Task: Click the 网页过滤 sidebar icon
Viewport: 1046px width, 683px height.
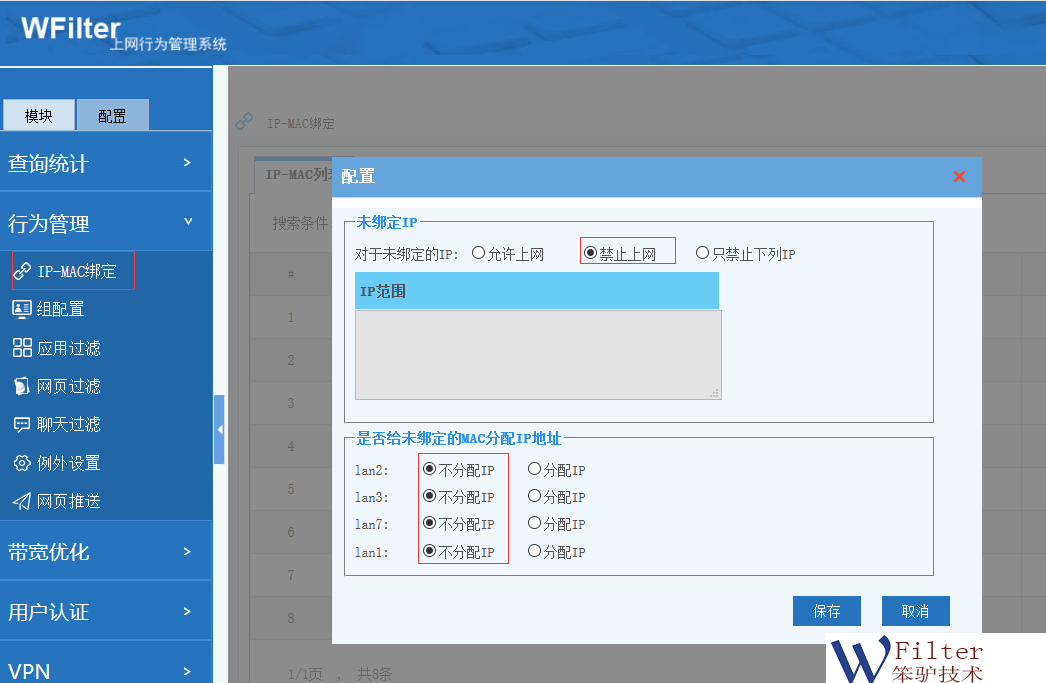Action: (x=22, y=386)
